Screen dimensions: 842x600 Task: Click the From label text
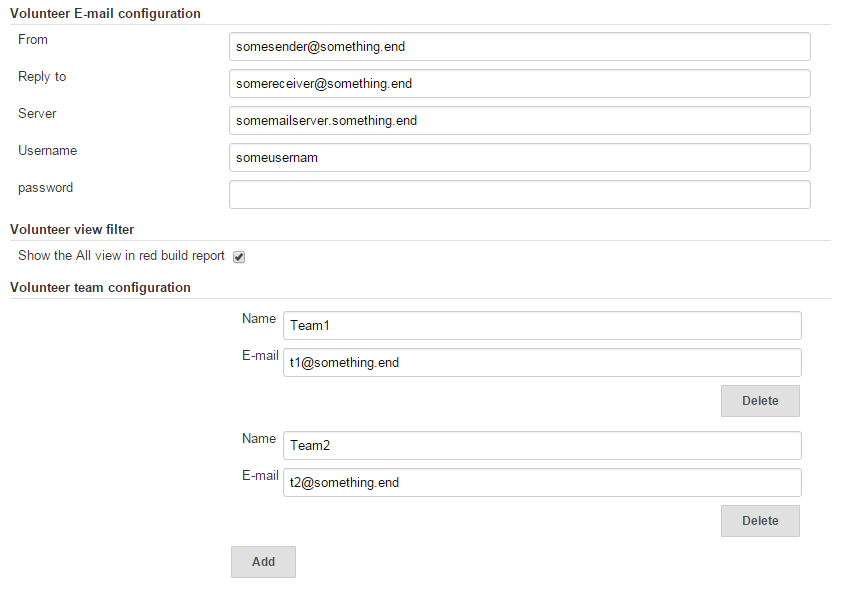tap(33, 40)
